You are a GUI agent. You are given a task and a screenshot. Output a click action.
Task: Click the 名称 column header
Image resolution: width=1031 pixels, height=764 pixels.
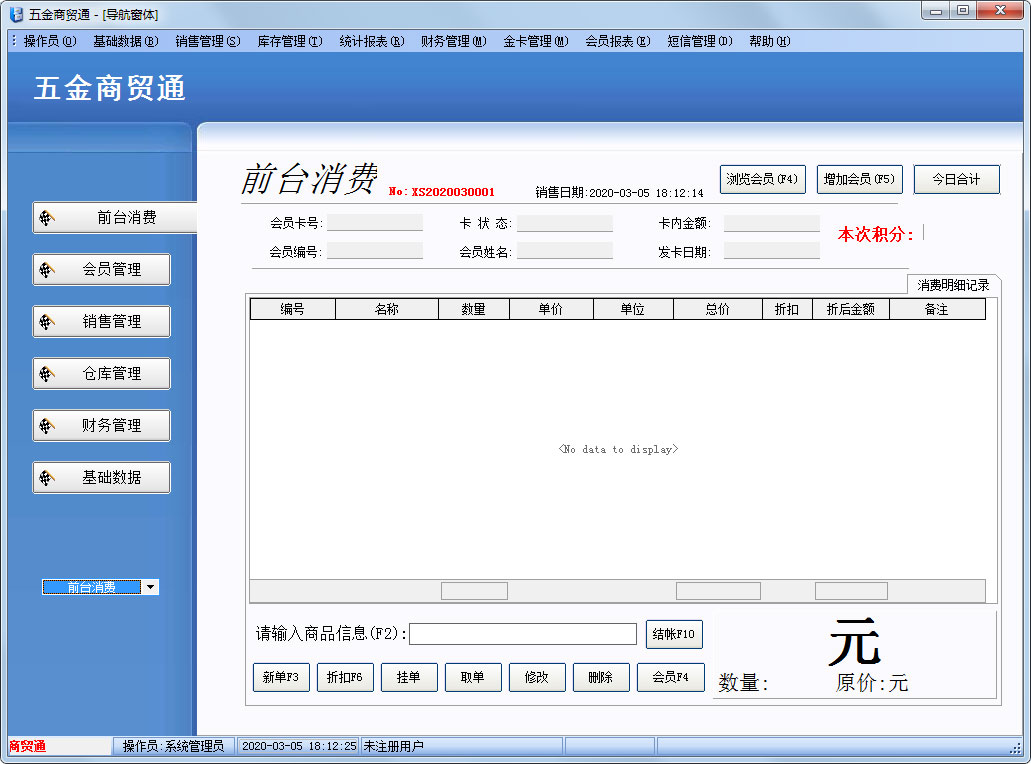(387, 309)
